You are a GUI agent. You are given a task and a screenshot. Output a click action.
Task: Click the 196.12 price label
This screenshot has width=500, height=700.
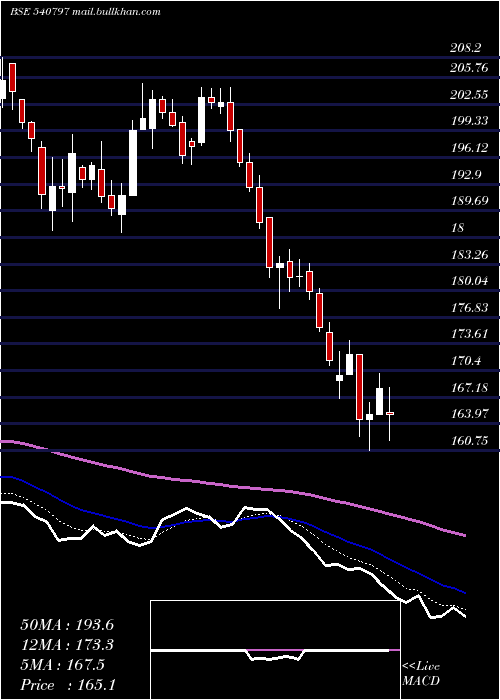pos(469,148)
